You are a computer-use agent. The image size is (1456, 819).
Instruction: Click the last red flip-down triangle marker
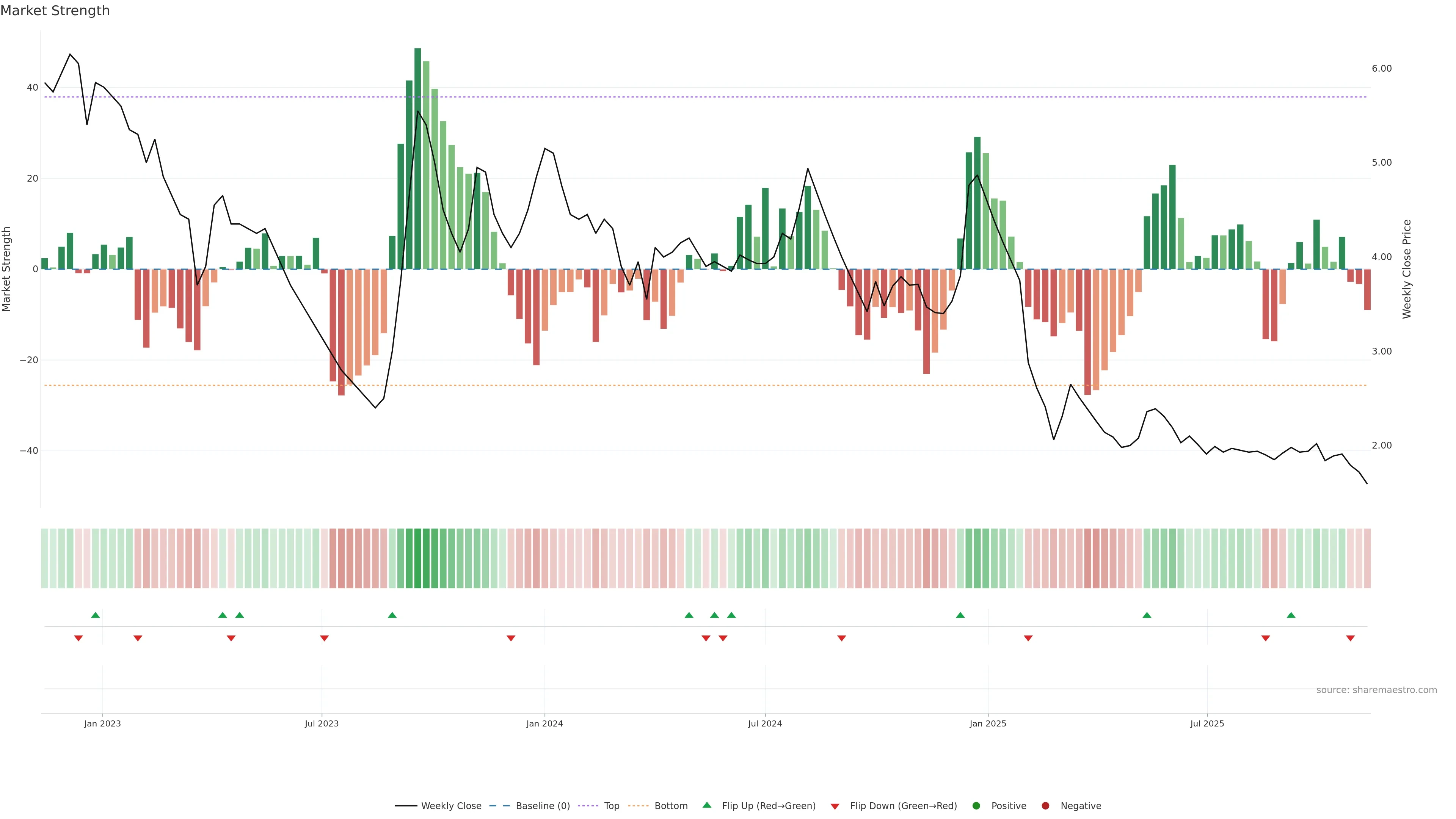coord(1350,638)
